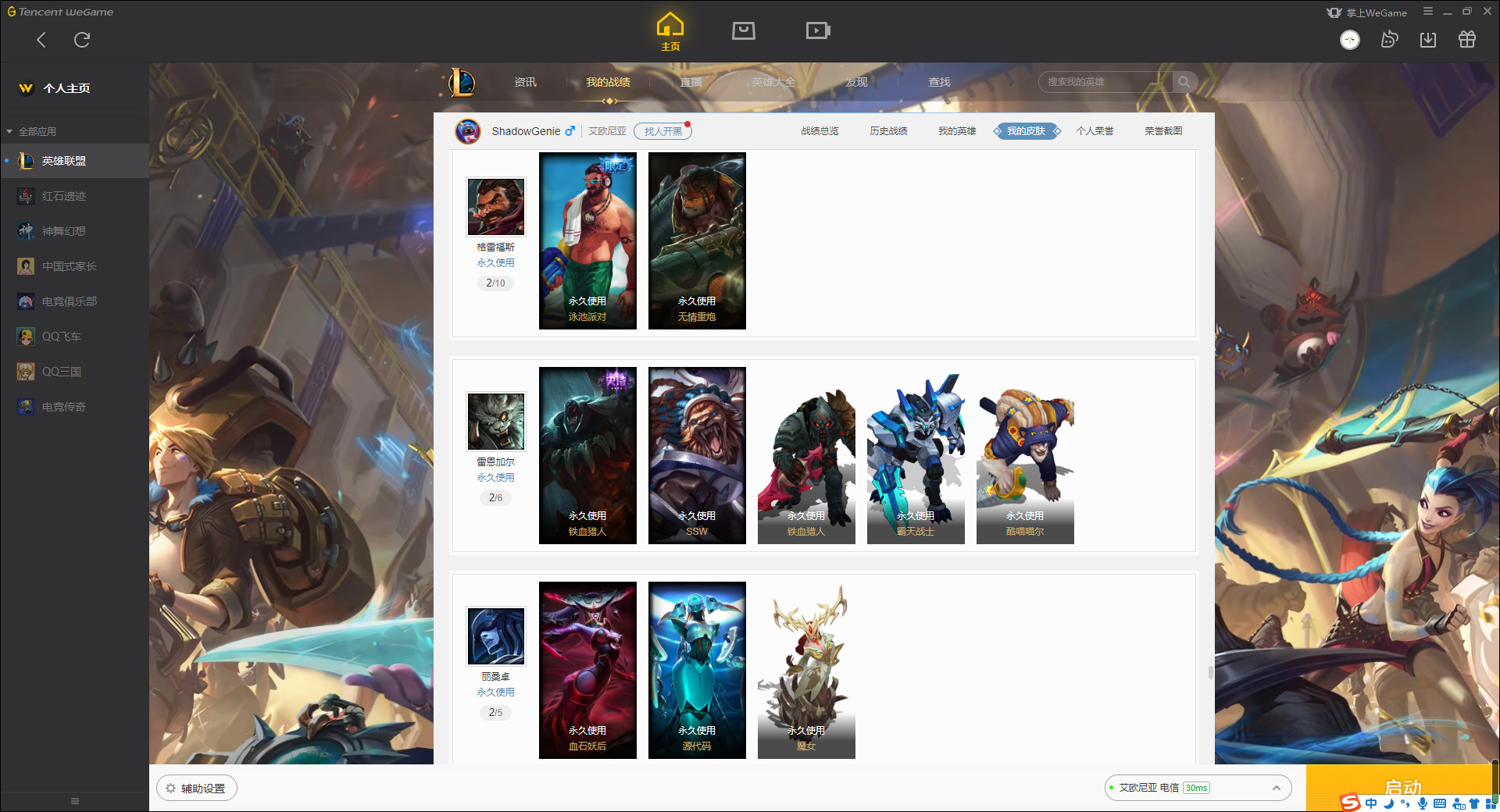The width and height of the screenshot is (1500, 812).
Task: Open the 源代码 skin card
Action: [697, 670]
